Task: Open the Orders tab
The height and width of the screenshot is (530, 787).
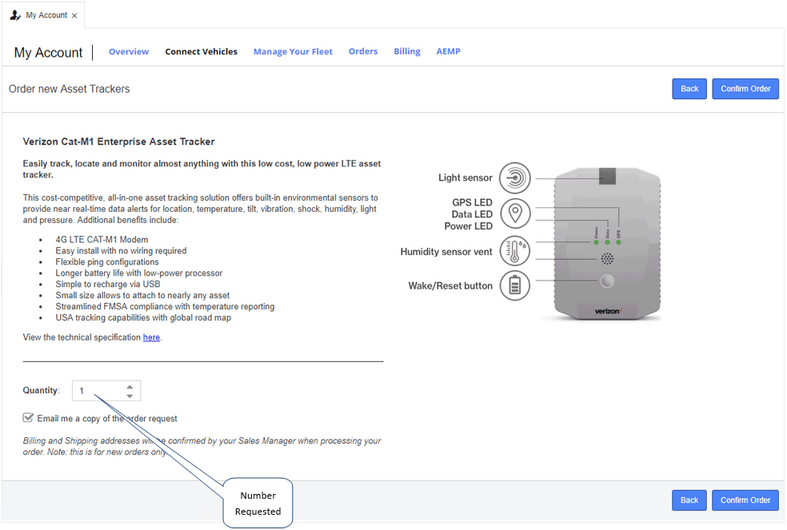Action: tap(363, 51)
